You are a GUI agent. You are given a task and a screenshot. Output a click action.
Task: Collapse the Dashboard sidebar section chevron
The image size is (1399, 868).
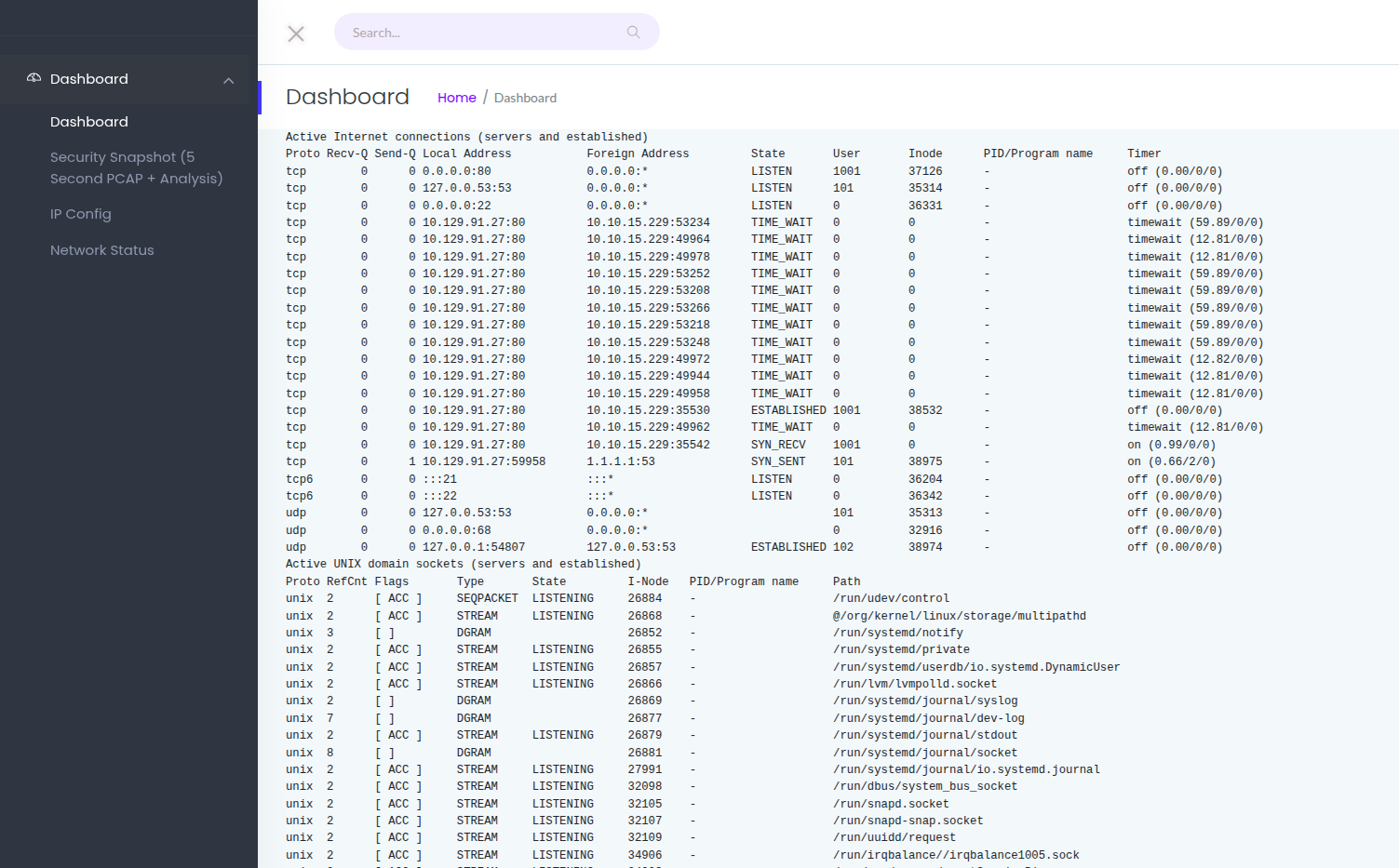tap(228, 80)
